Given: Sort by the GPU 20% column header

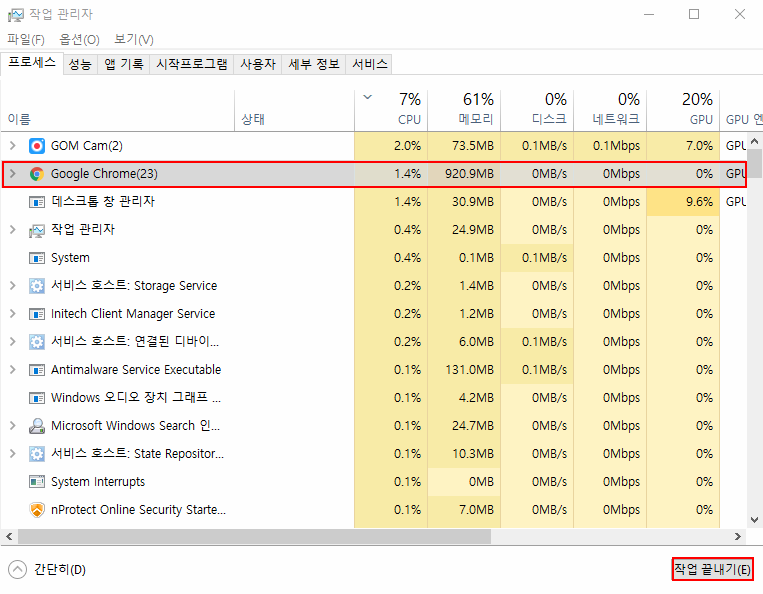Looking at the screenshot, I should (x=683, y=110).
